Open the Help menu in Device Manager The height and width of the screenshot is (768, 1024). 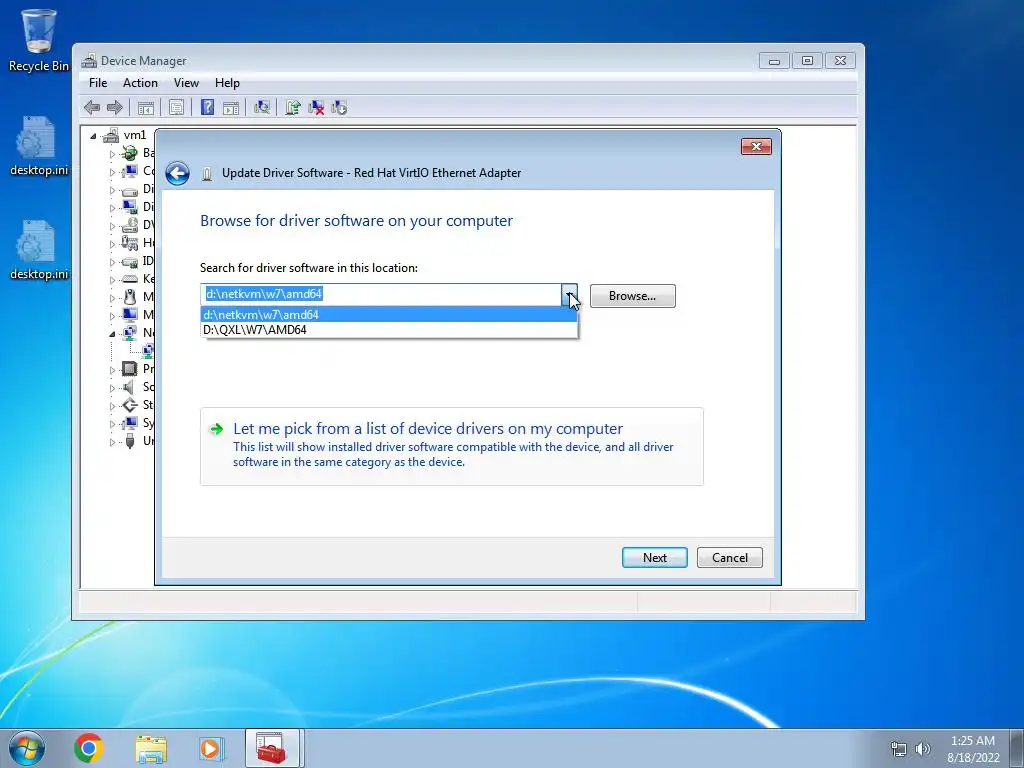click(x=227, y=83)
